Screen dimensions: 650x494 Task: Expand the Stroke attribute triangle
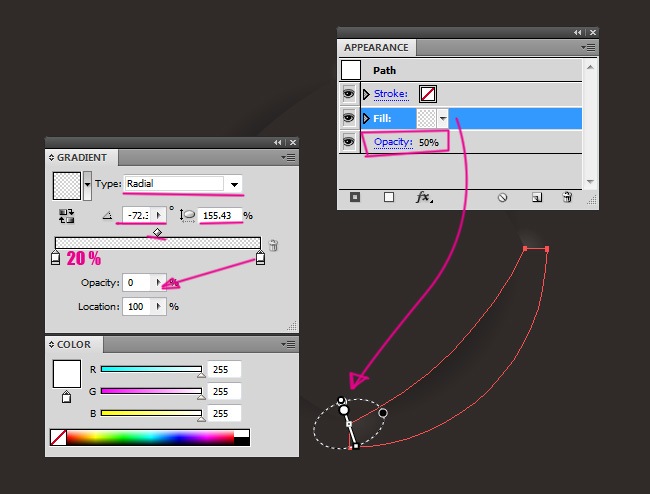[x=366, y=94]
